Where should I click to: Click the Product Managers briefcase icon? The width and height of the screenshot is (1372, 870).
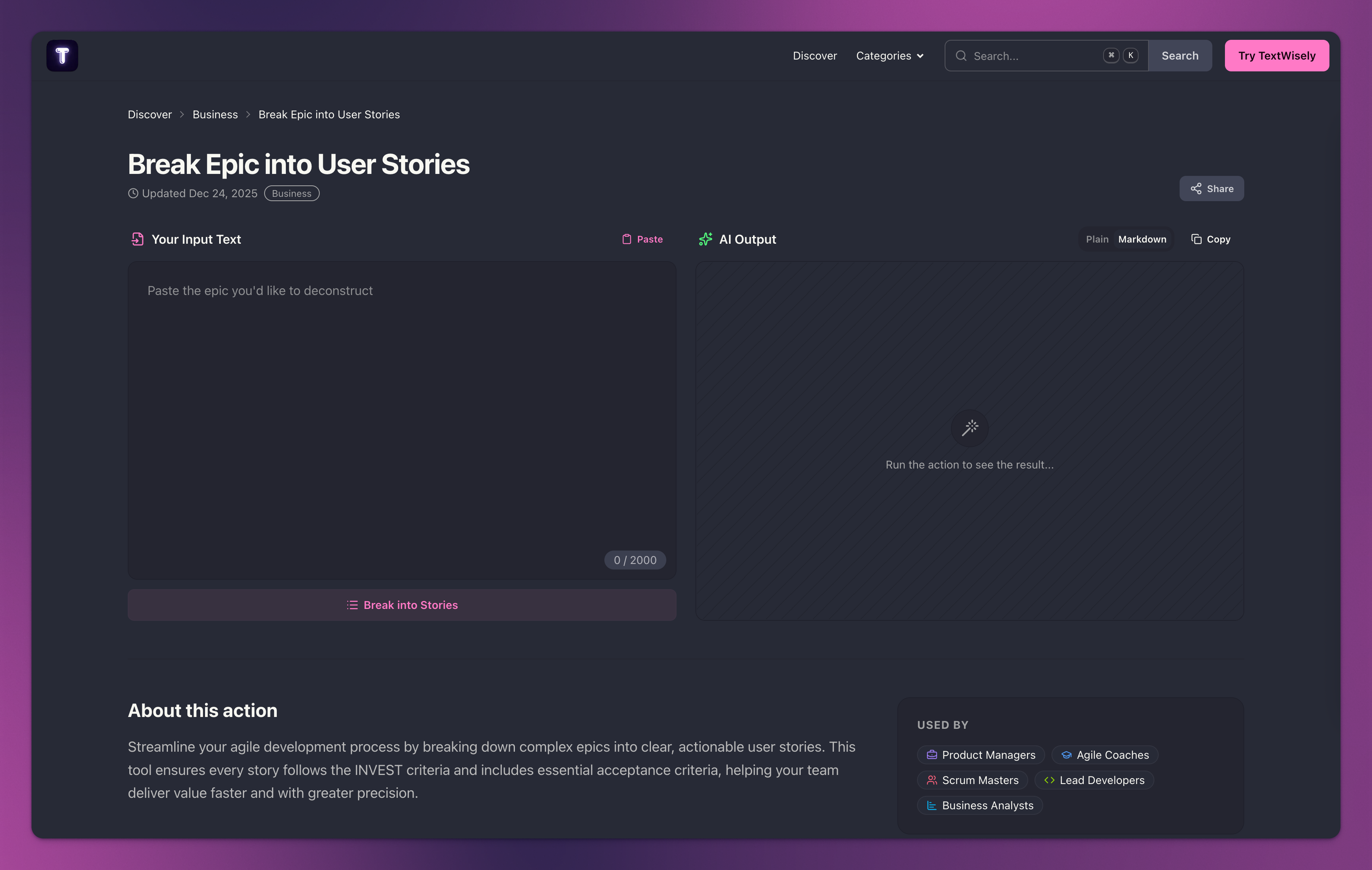click(x=932, y=755)
